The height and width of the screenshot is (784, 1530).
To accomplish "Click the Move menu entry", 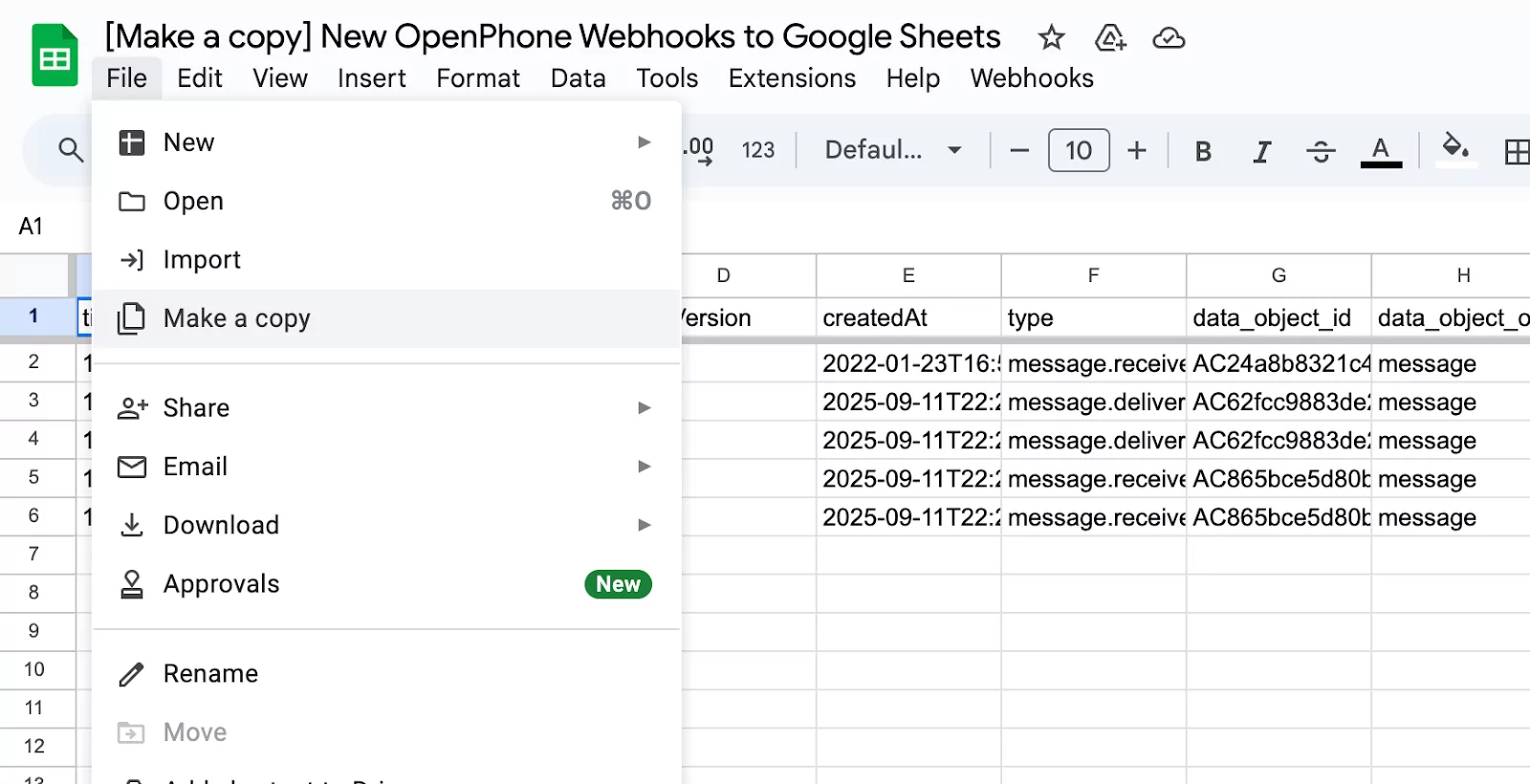I will click(386, 732).
